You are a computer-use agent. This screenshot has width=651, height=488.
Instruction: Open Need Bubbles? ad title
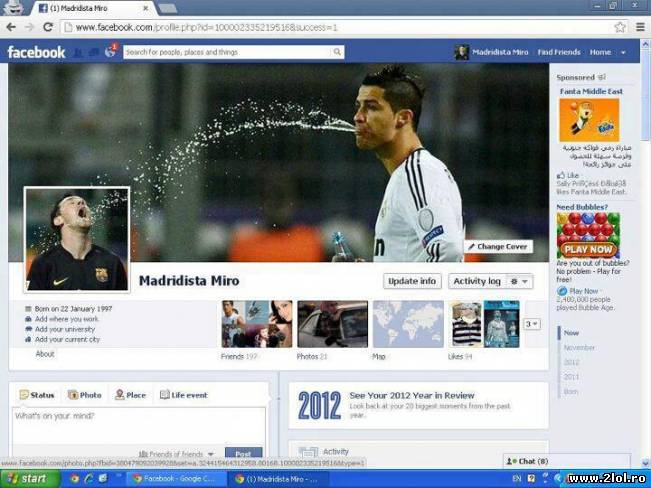[x=582, y=207]
